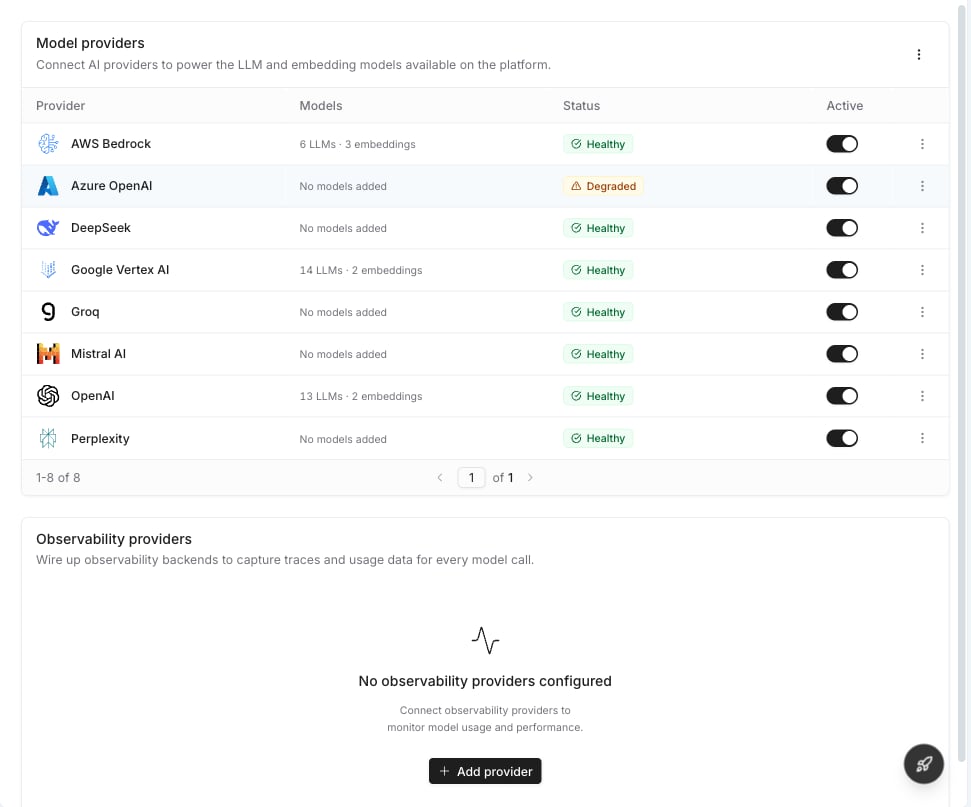Select the AWS Bedrock provider name

point(111,144)
